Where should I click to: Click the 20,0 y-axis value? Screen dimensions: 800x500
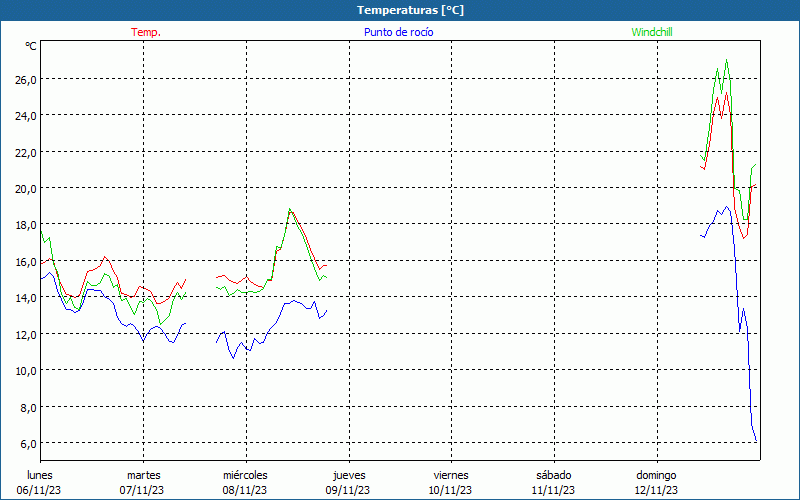point(26,188)
